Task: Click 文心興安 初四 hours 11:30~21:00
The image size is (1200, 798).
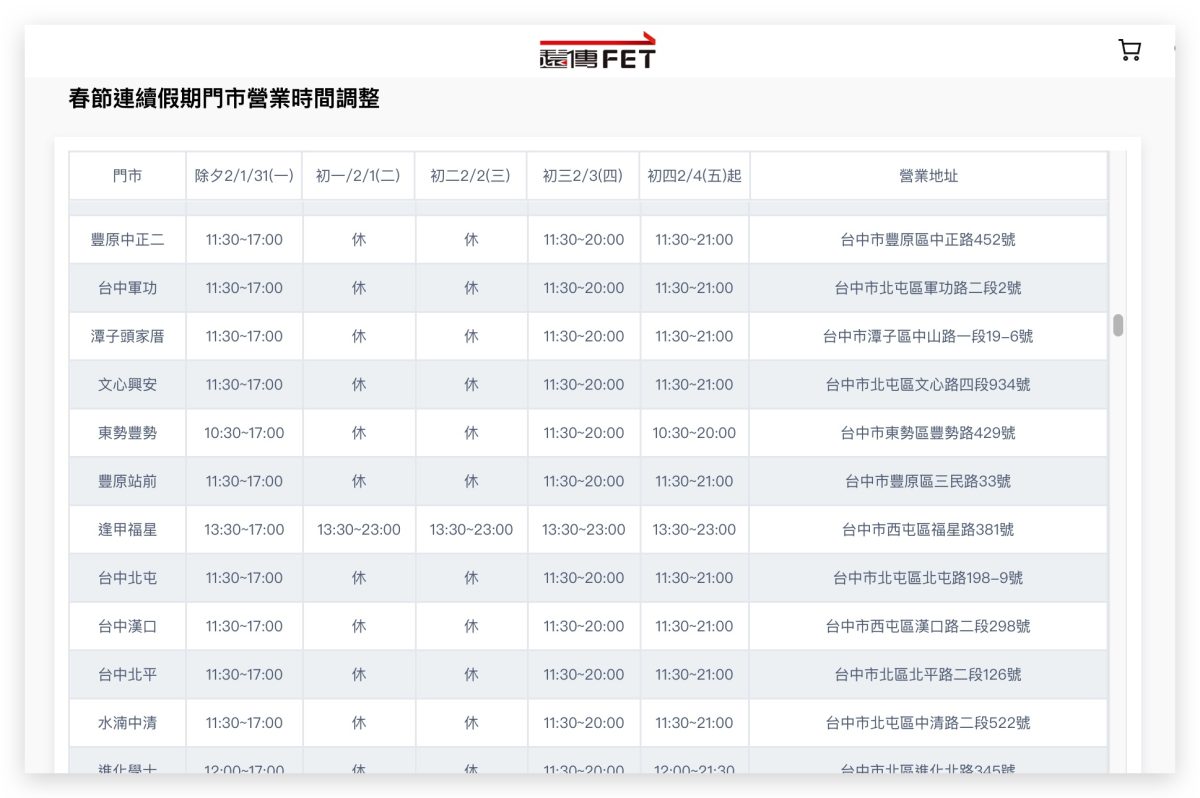Action: 694,384
